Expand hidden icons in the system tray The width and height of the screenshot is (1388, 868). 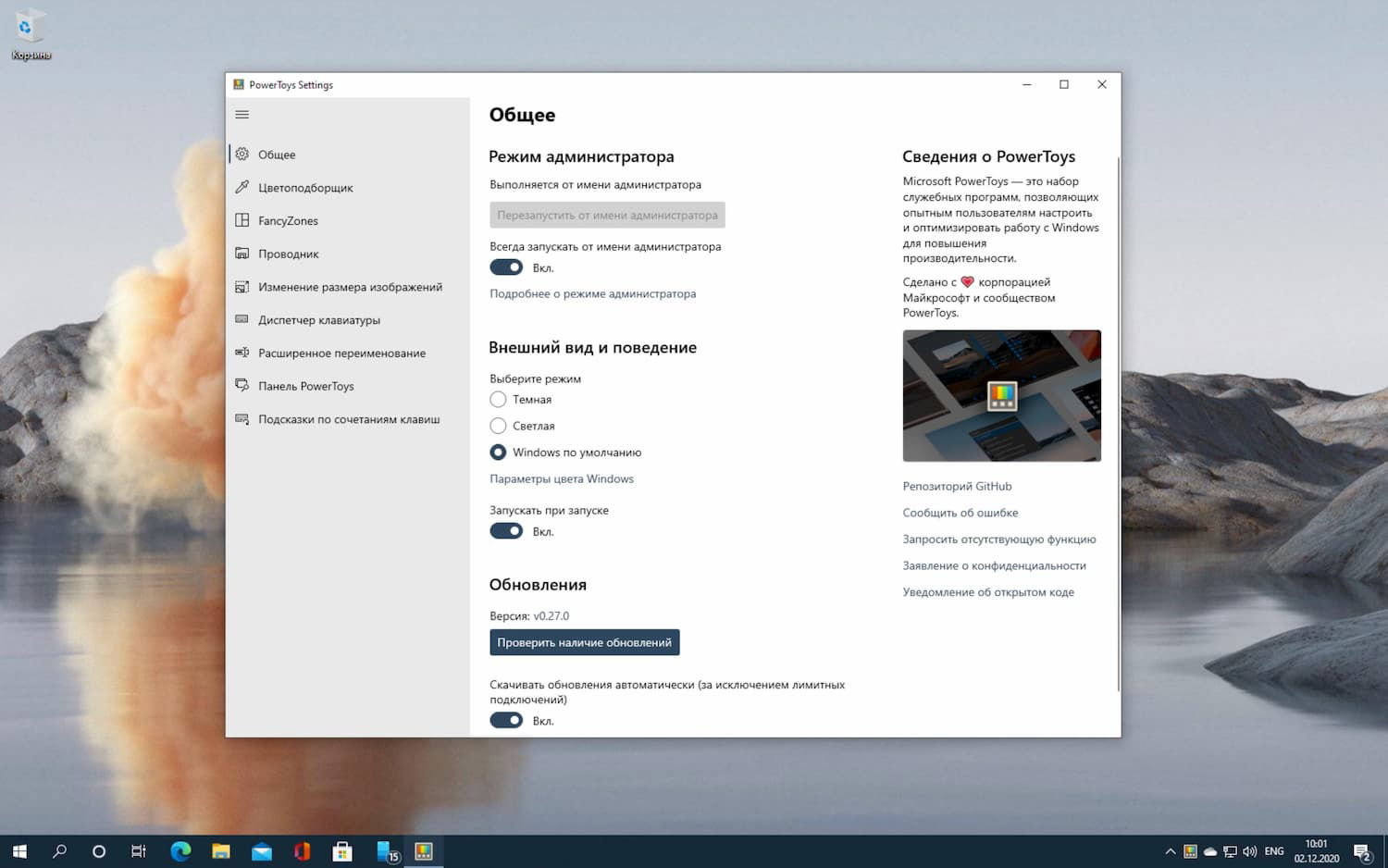coord(1170,850)
